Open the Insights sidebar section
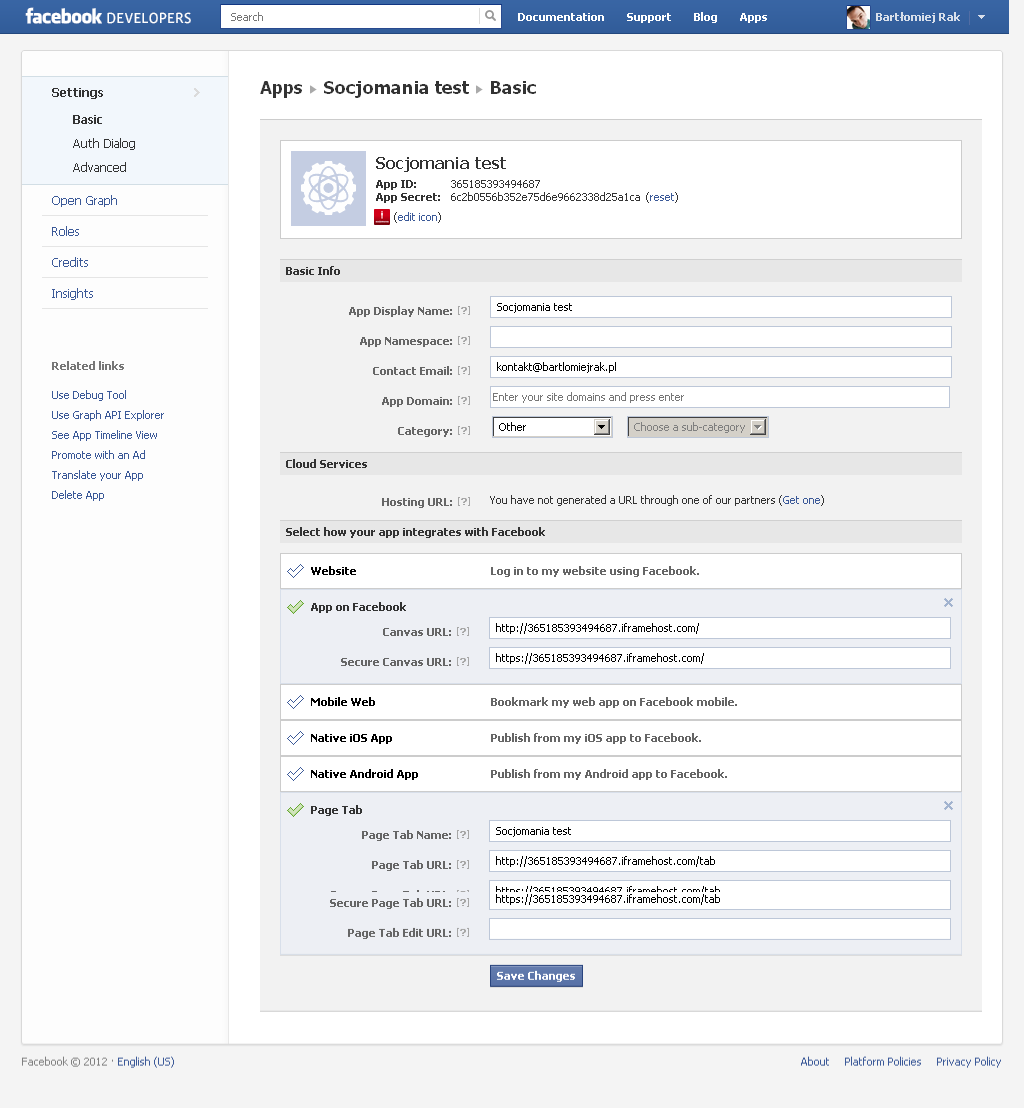 (x=72, y=294)
